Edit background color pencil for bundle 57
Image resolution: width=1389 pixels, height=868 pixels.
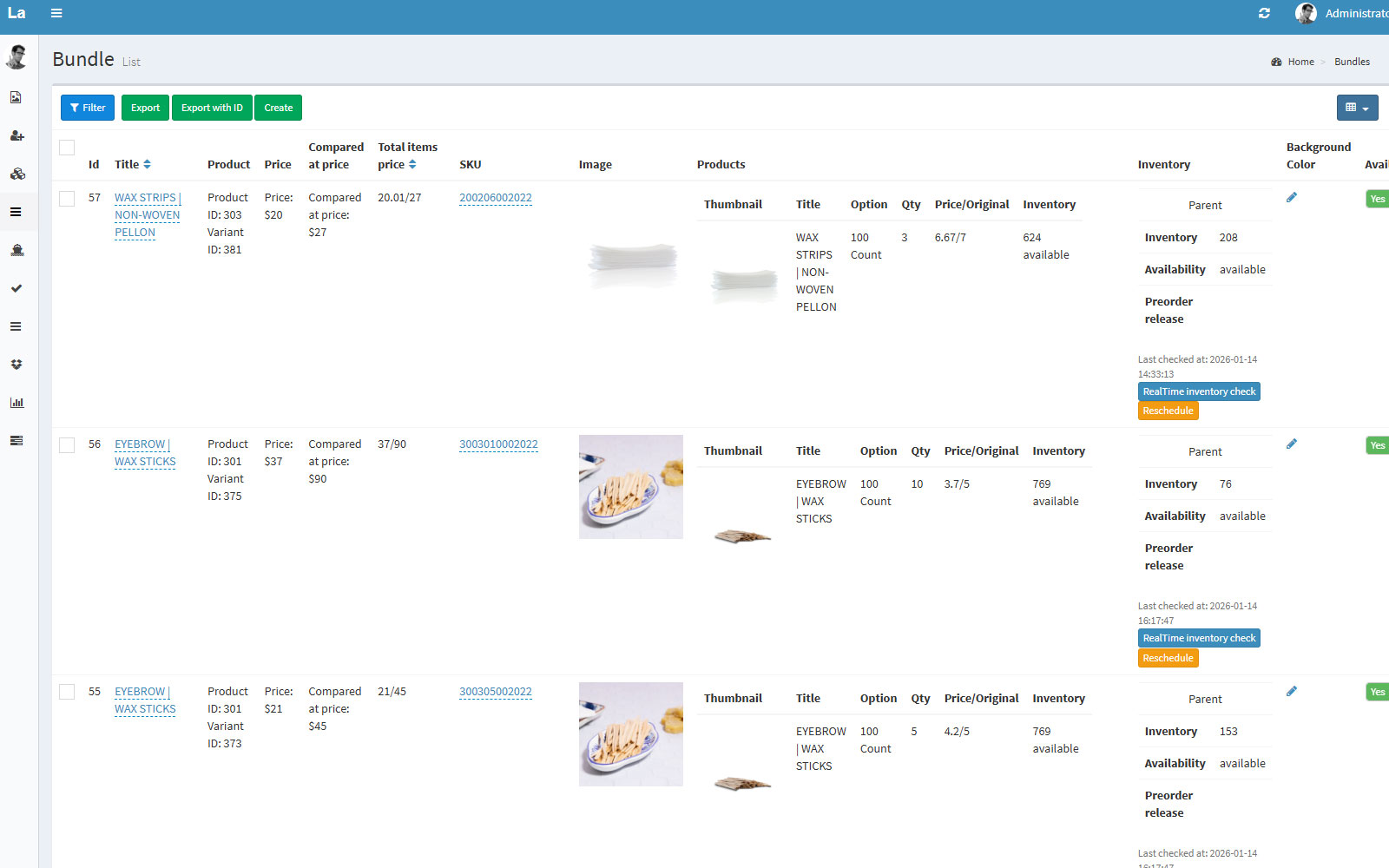pos(1292,198)
